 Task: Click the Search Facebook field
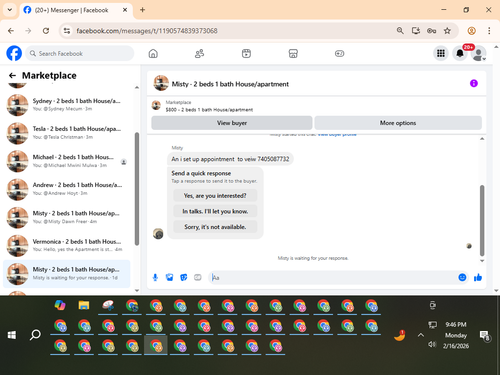(x=79, y=53)
